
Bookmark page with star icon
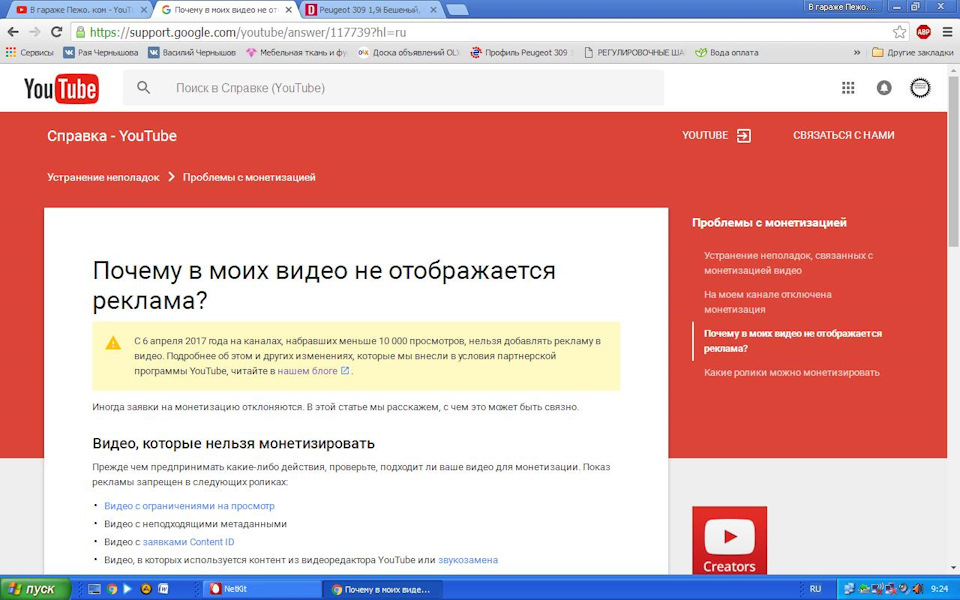click(x=899, y=32)
